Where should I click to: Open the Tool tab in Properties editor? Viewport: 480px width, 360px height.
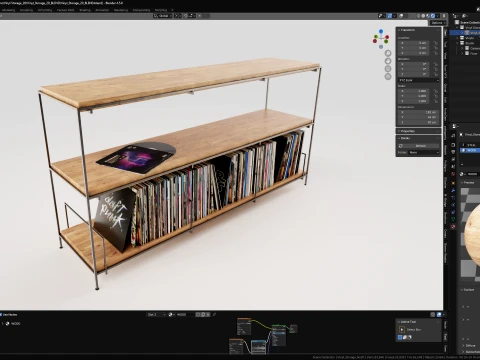[453, 135]
